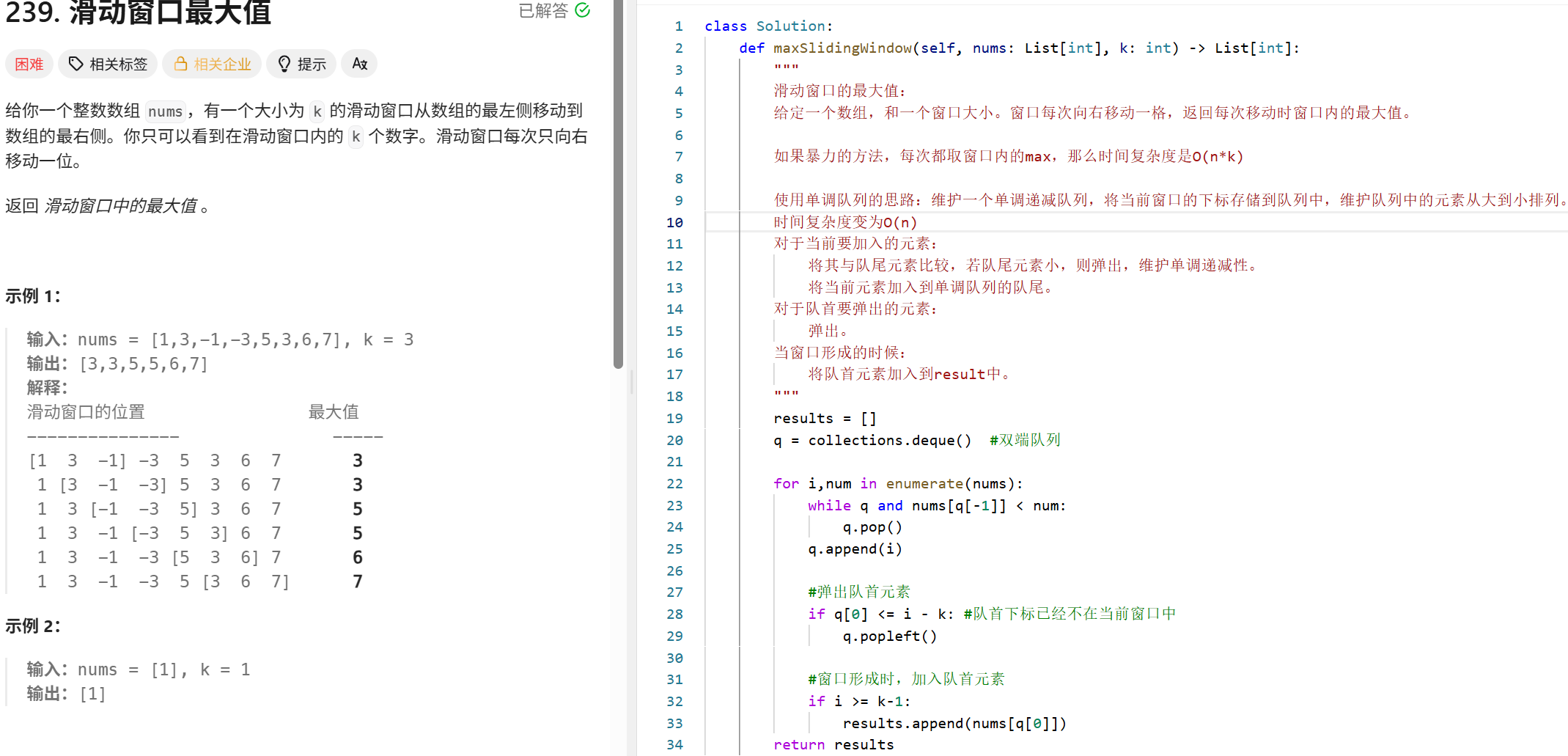
Task: Click the q.append(i) line
Action: [x=855, y=549]
